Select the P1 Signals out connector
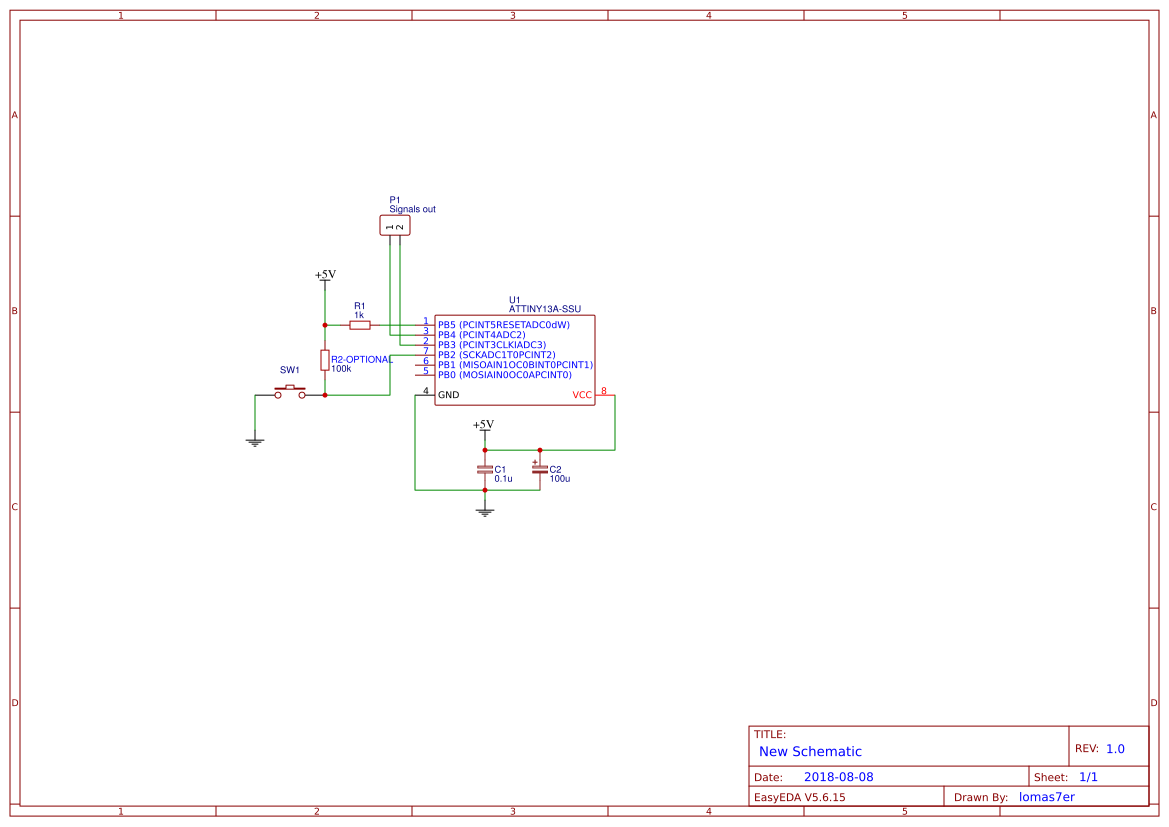1169x827 pixels. pos(395,224)
